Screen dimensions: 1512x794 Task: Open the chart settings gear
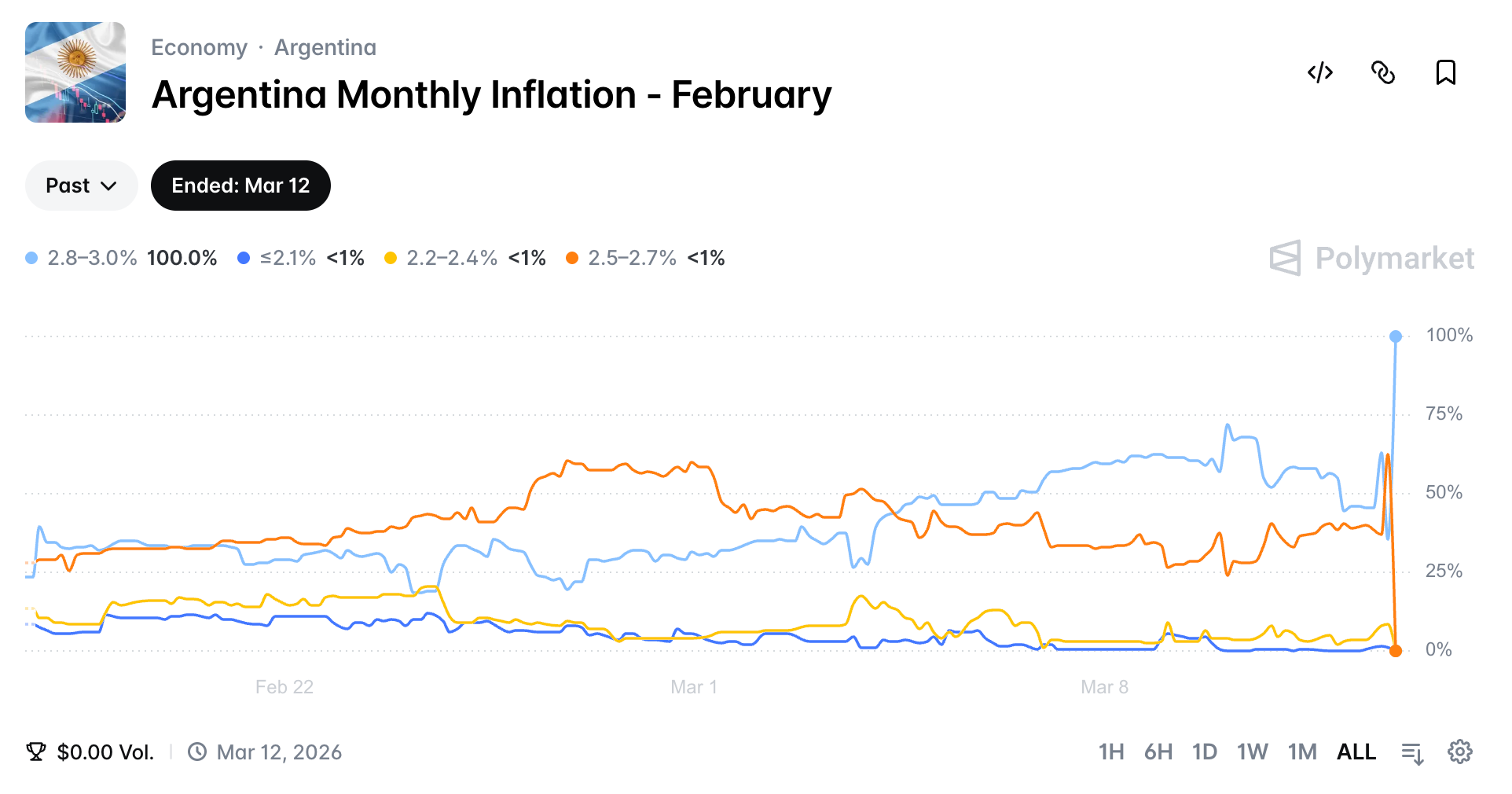[x=1460, y=752]
